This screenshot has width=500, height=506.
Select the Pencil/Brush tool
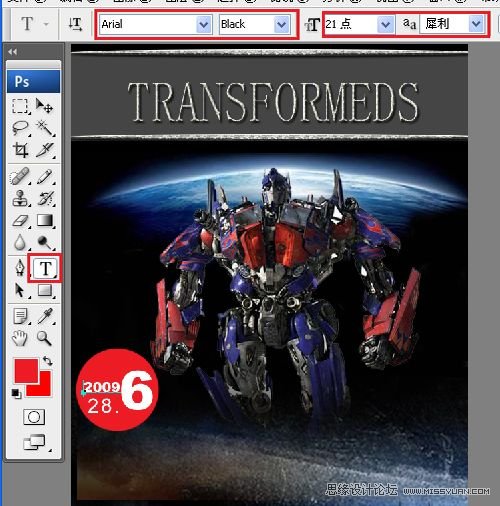click(x=45, y=177)
